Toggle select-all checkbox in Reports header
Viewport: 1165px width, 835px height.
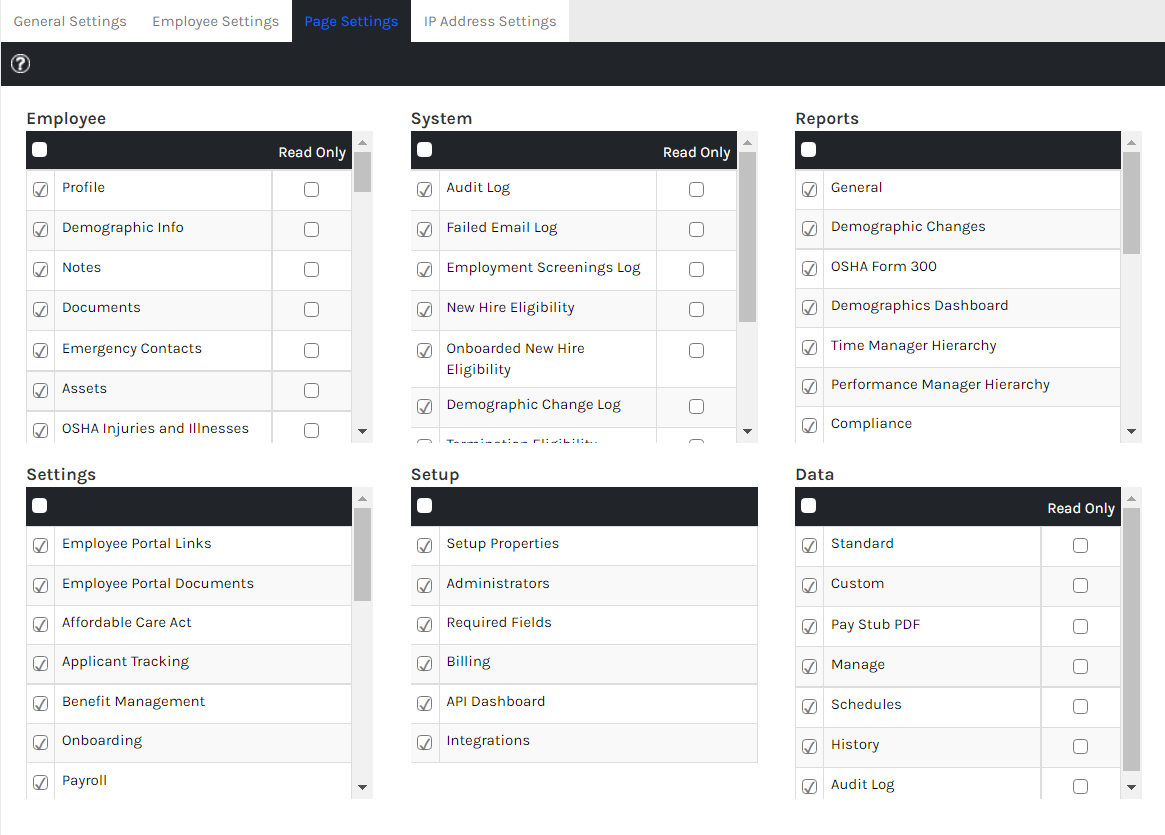809,150
